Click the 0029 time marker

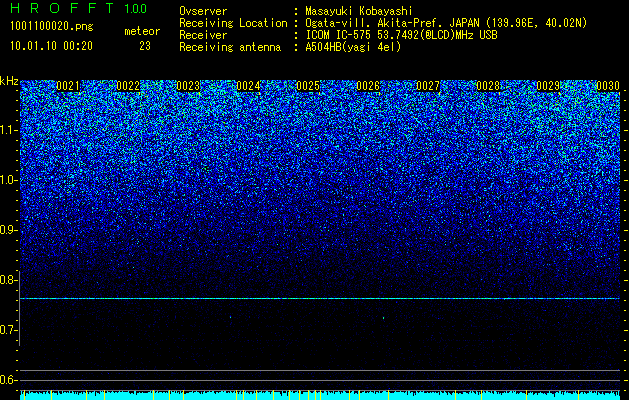[x=548, y=86]
